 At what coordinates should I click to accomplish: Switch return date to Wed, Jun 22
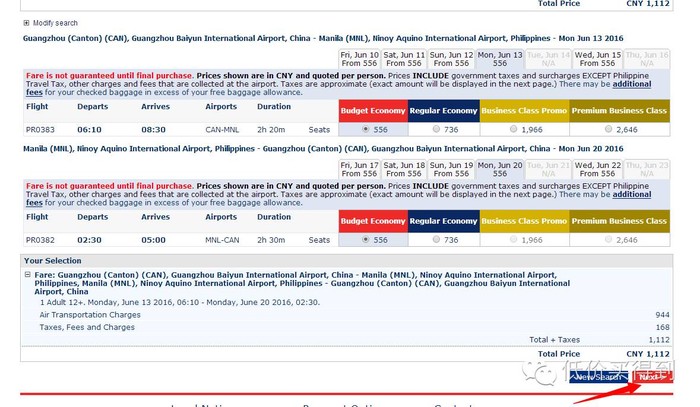tap(598, 169)
